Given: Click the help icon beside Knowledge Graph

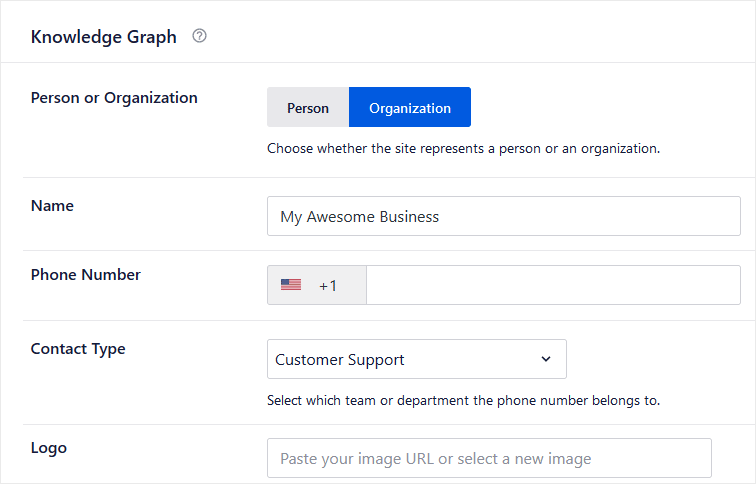Looking at the screenshot, I should coord(199,37).
